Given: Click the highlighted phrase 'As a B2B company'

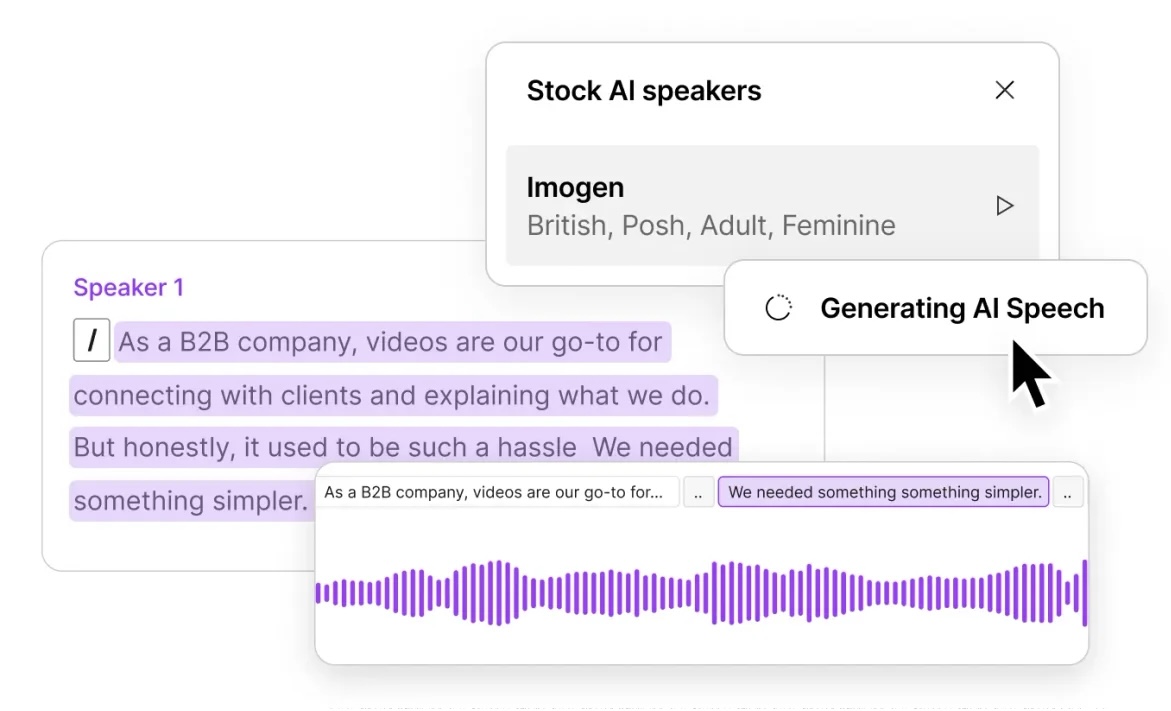Looking at the screenshot, I should [390, 341].
